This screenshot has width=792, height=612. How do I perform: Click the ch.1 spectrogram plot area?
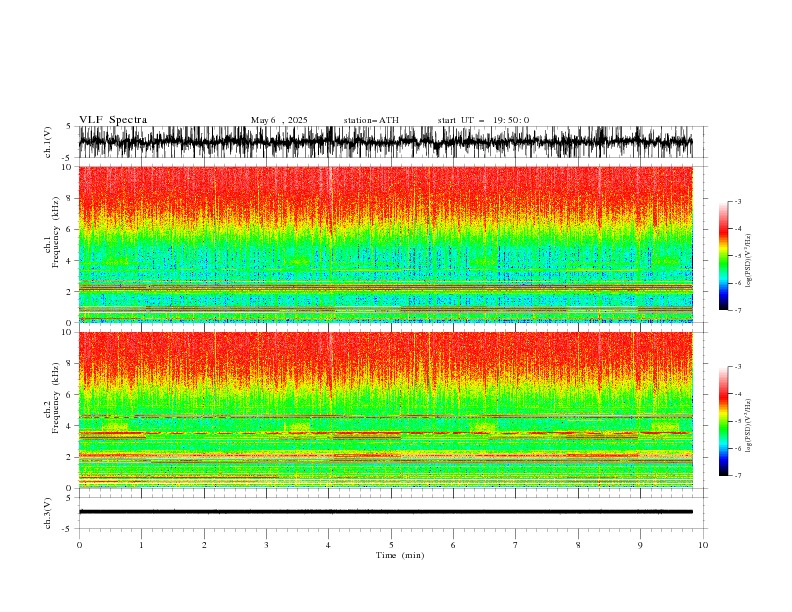point(385,244)
